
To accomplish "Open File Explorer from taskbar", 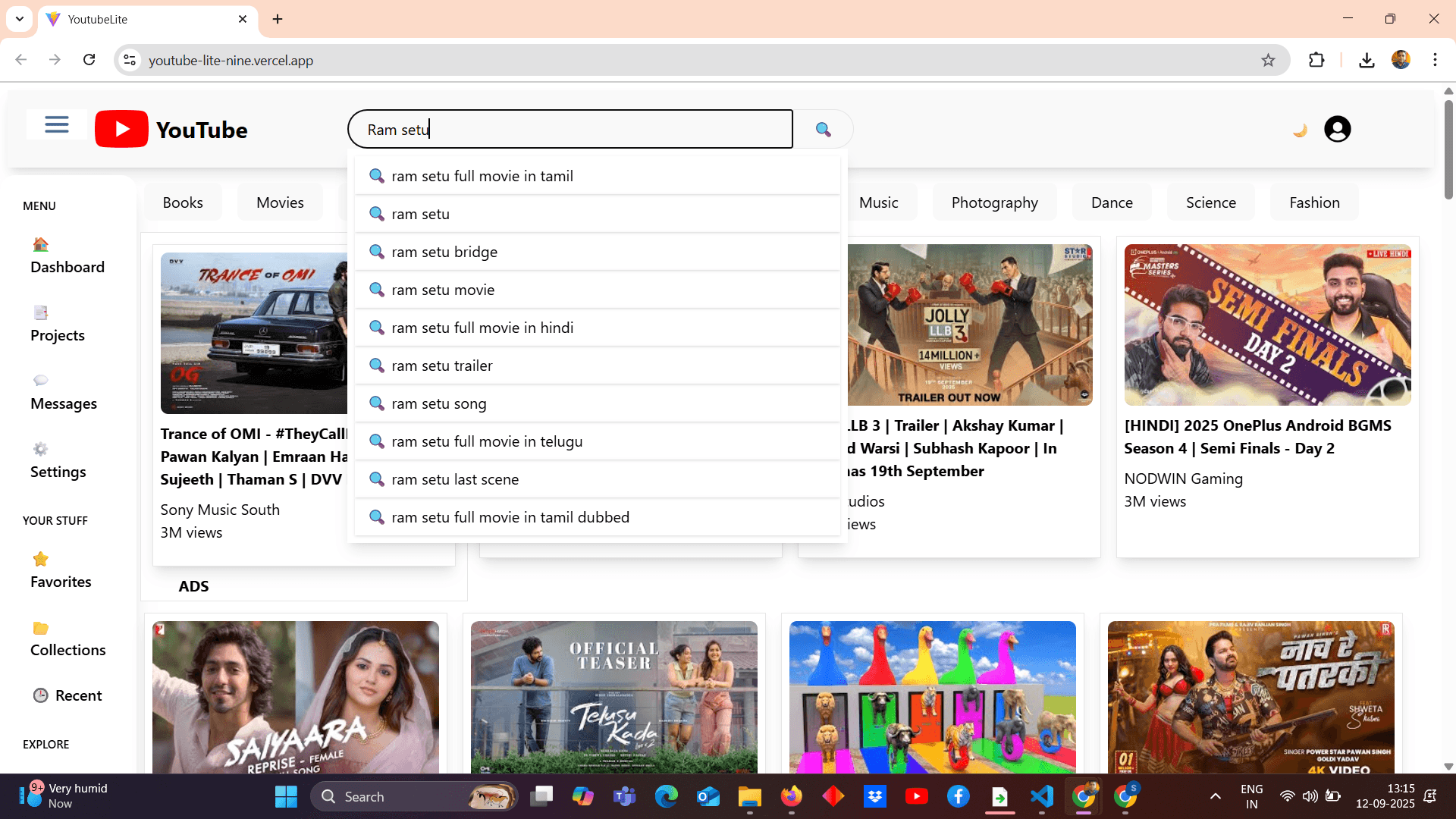I will (749, 796).
